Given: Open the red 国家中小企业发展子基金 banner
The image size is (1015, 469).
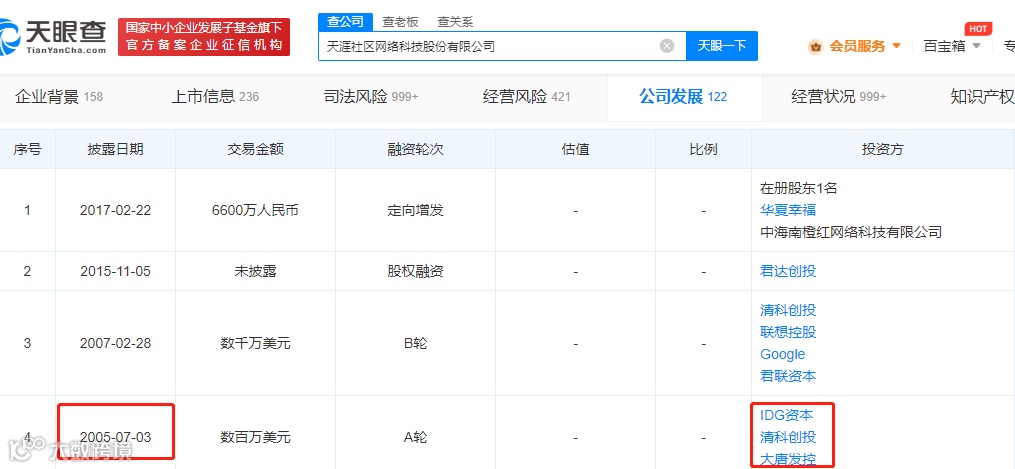Looking at the screenshot, I should [x=204, y=37].
